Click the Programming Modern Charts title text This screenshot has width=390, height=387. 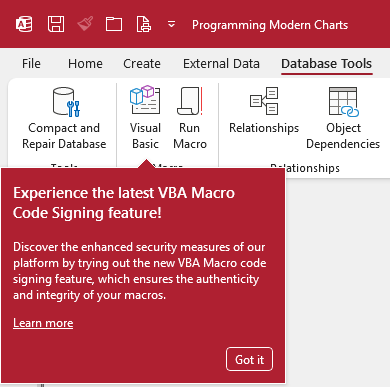click(270, 25)
